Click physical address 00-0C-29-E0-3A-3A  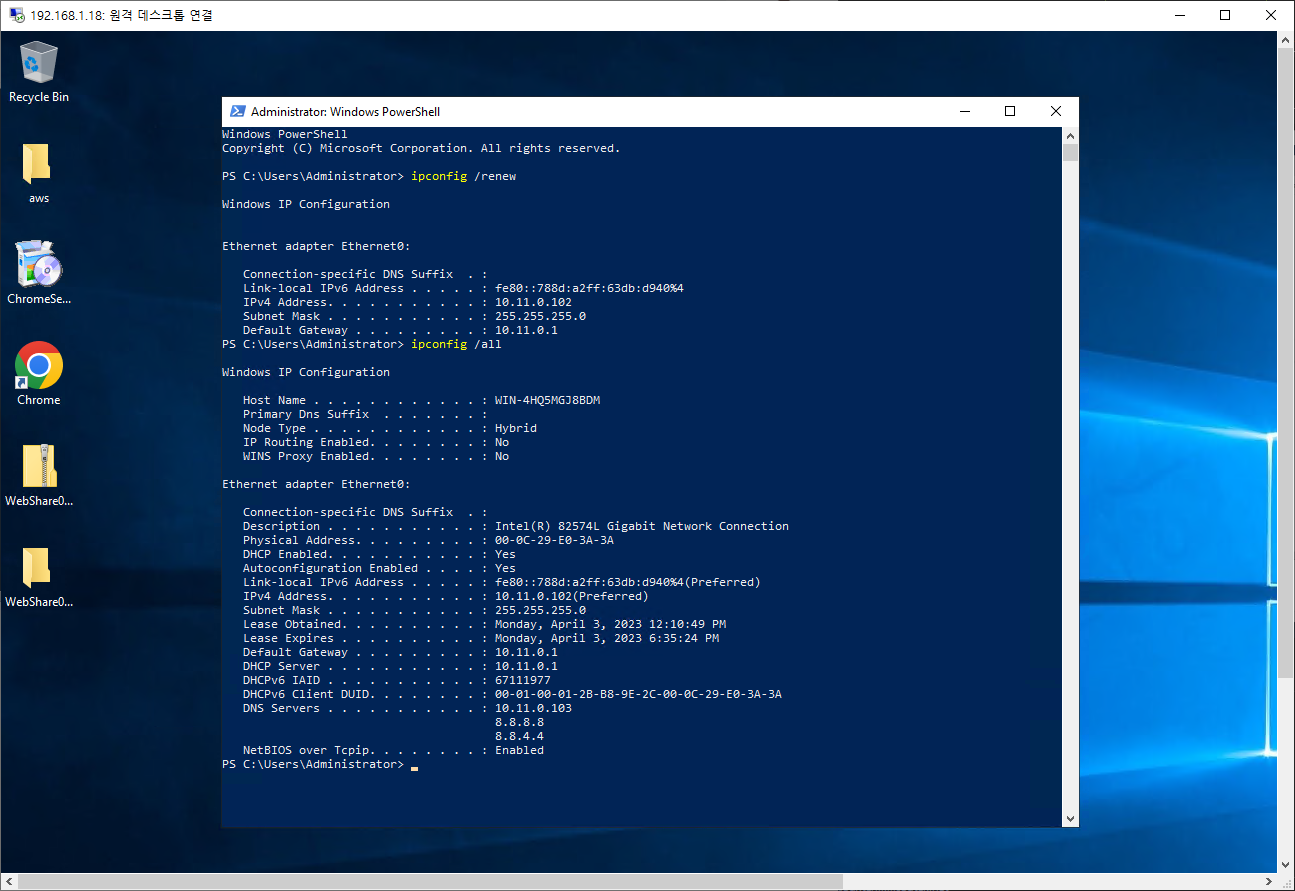tap(554, 540)
